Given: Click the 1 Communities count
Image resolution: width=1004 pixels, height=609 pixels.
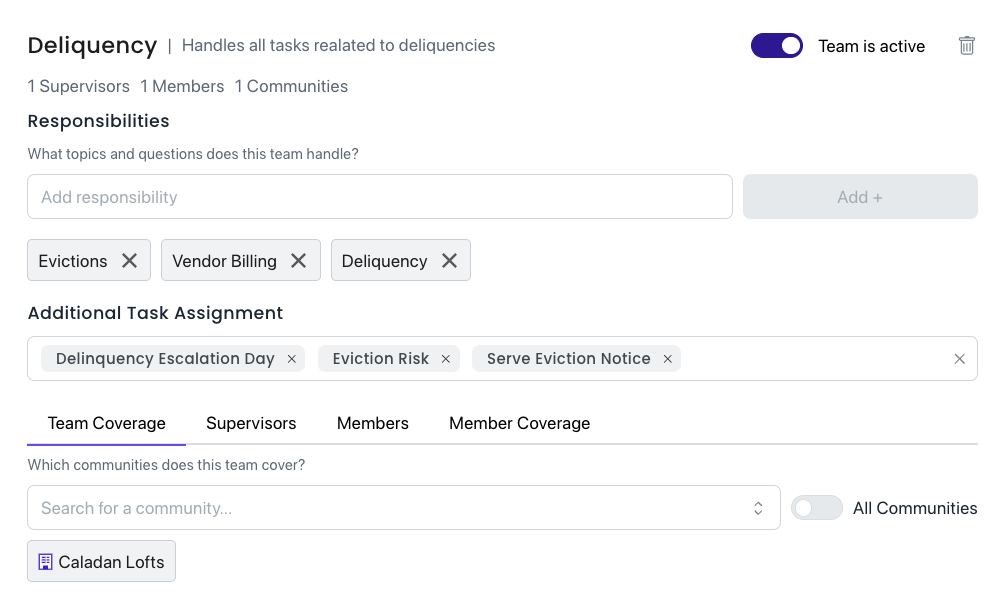Looking at the screenshot, I should 291,86.
